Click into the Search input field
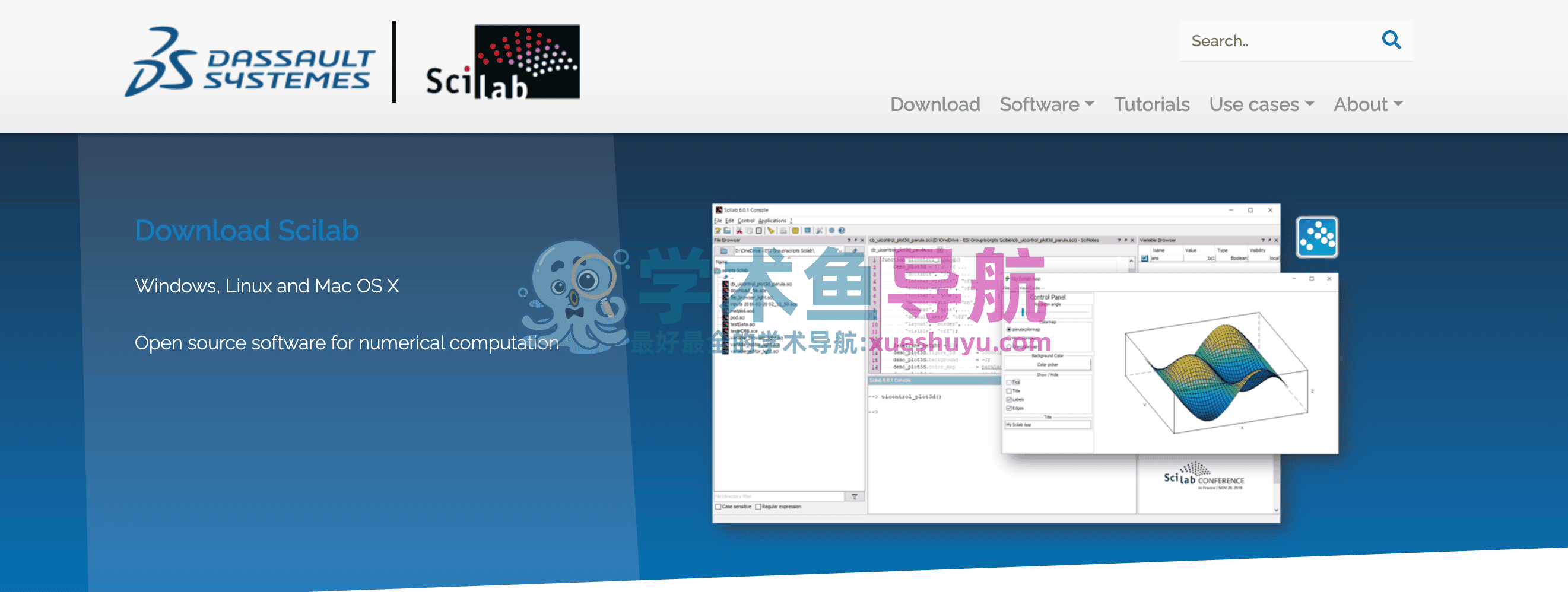Viewport: 1568px width, 592px height. pyautogui.click(x=1278, y=41)
